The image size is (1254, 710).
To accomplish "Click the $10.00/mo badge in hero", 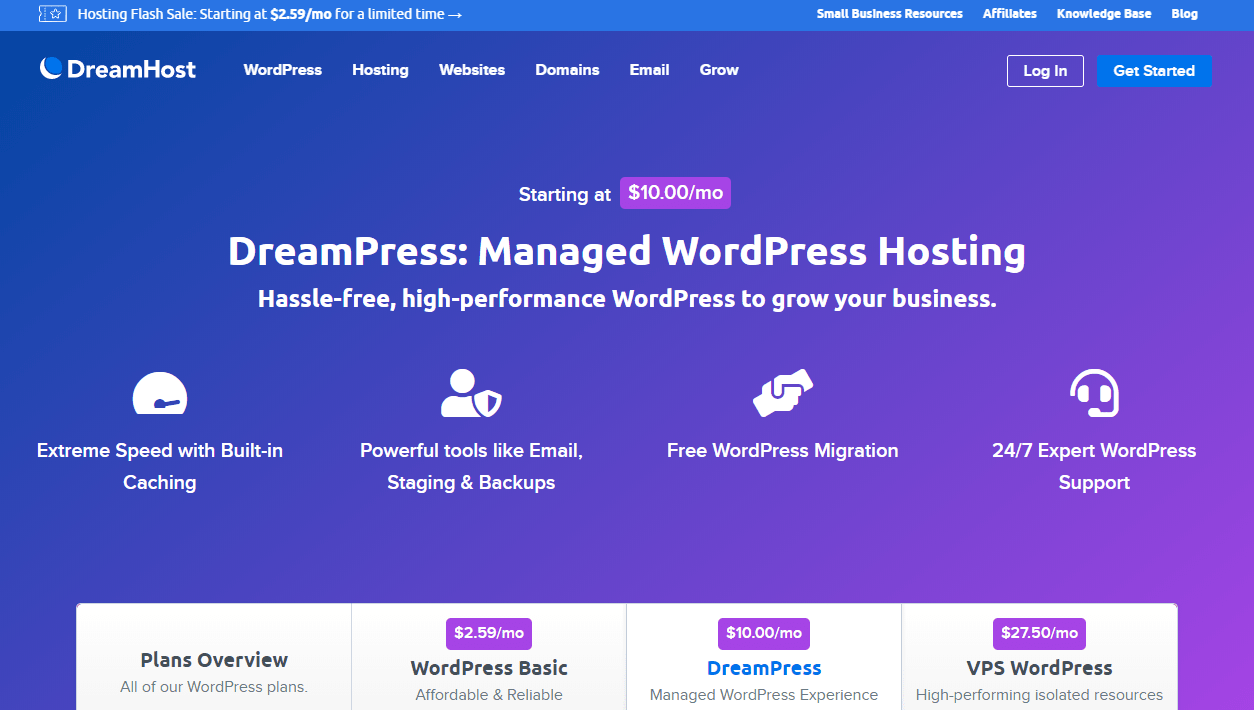I will pos(675,193).
